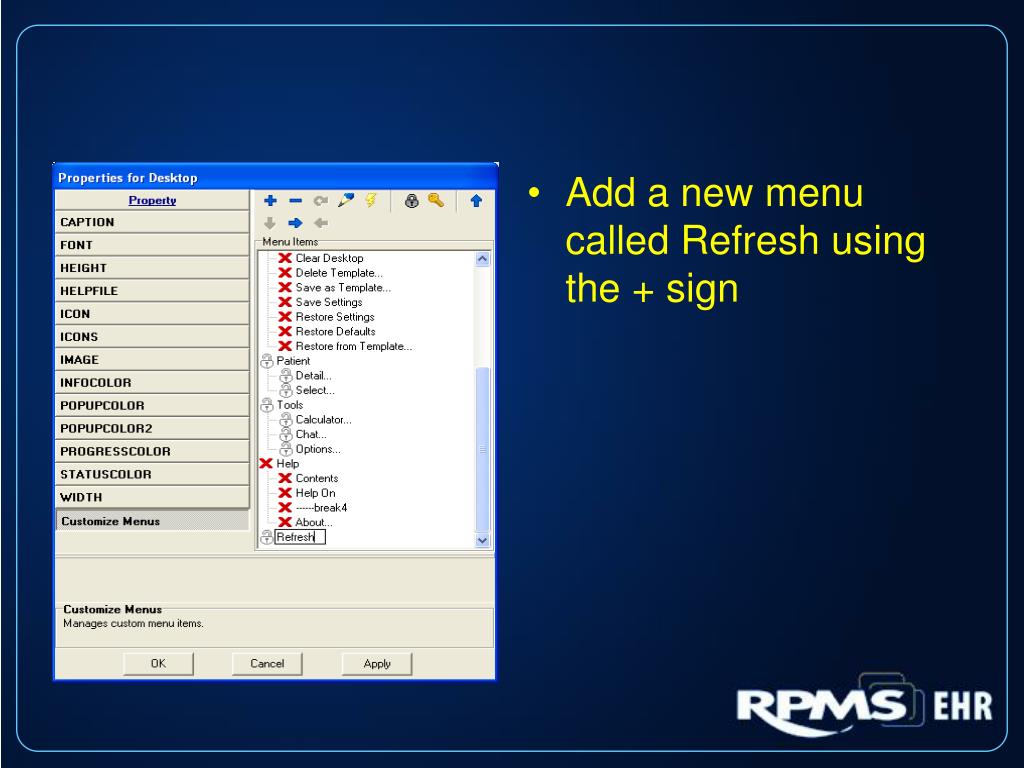Select the Help On menu item
The image size is (1024, 768).
pyautogui.click(x=315, y=493)
